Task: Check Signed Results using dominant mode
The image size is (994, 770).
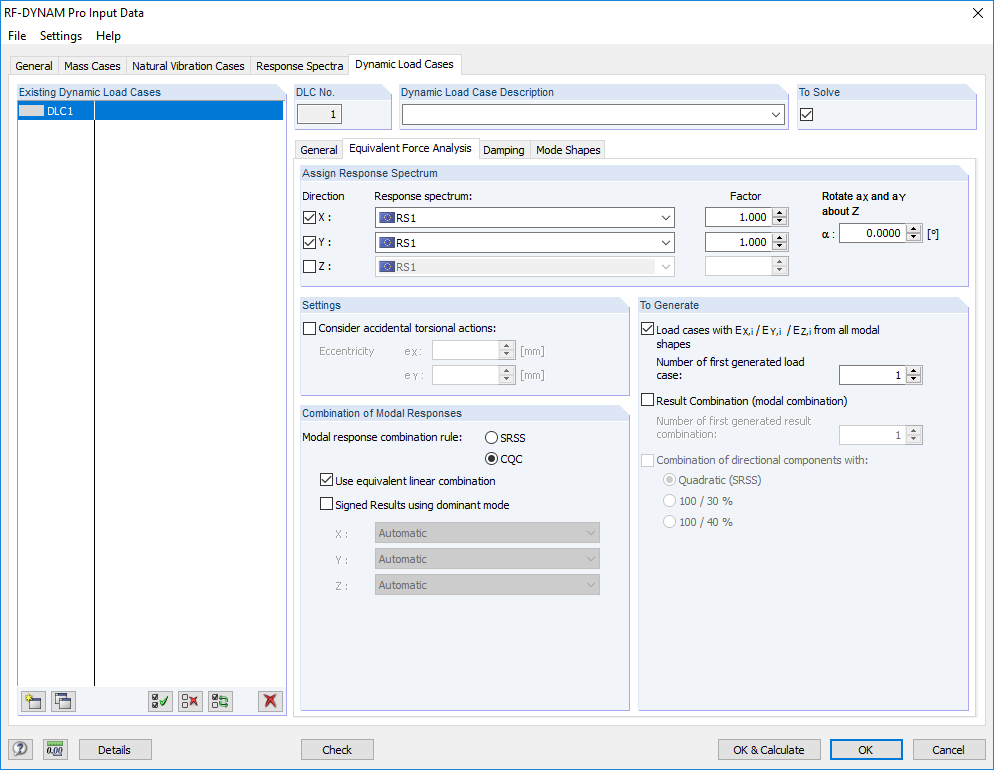Action: tap(326, 502)
